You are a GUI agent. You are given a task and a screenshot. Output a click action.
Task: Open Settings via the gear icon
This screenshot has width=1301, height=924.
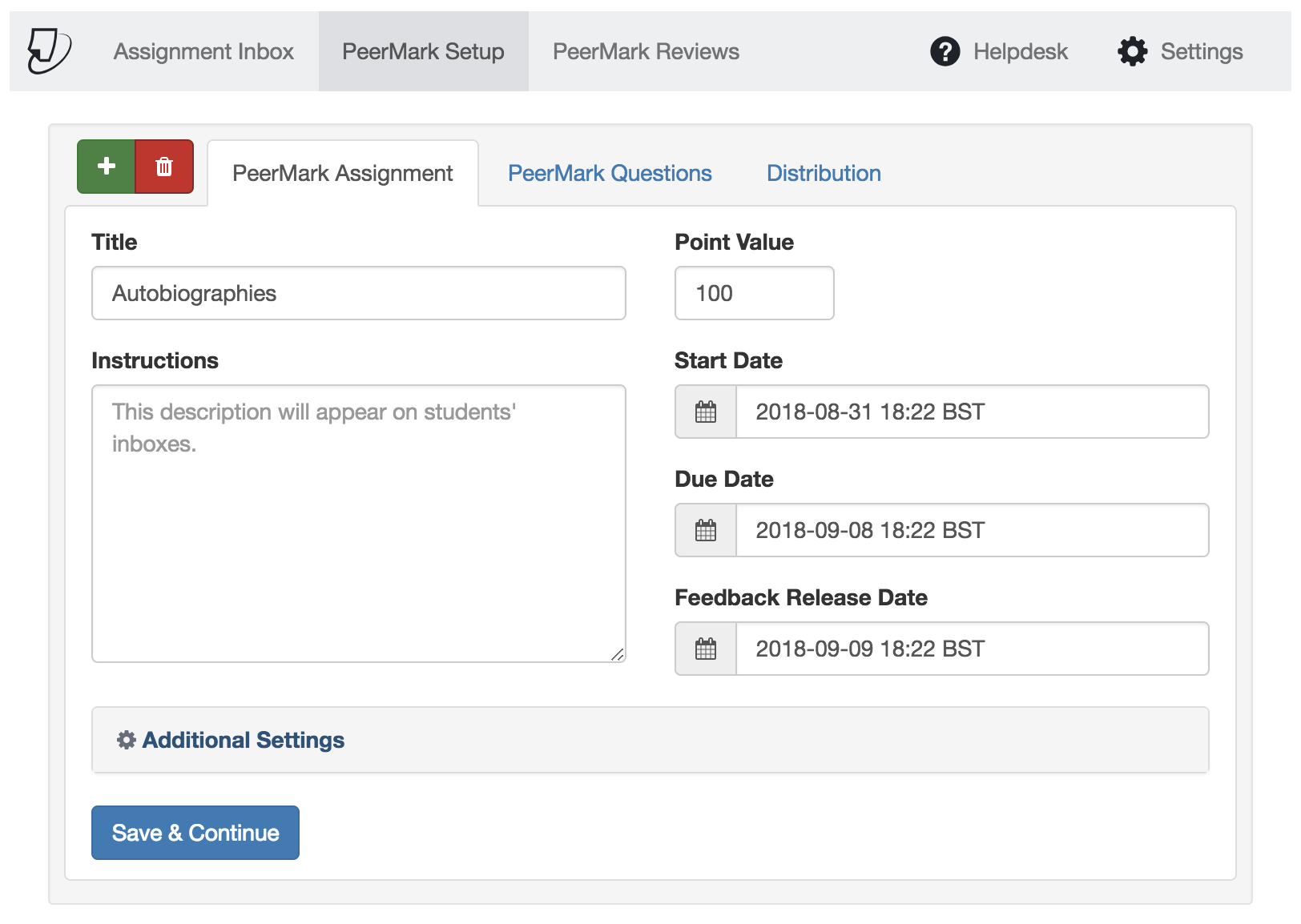1133,51
